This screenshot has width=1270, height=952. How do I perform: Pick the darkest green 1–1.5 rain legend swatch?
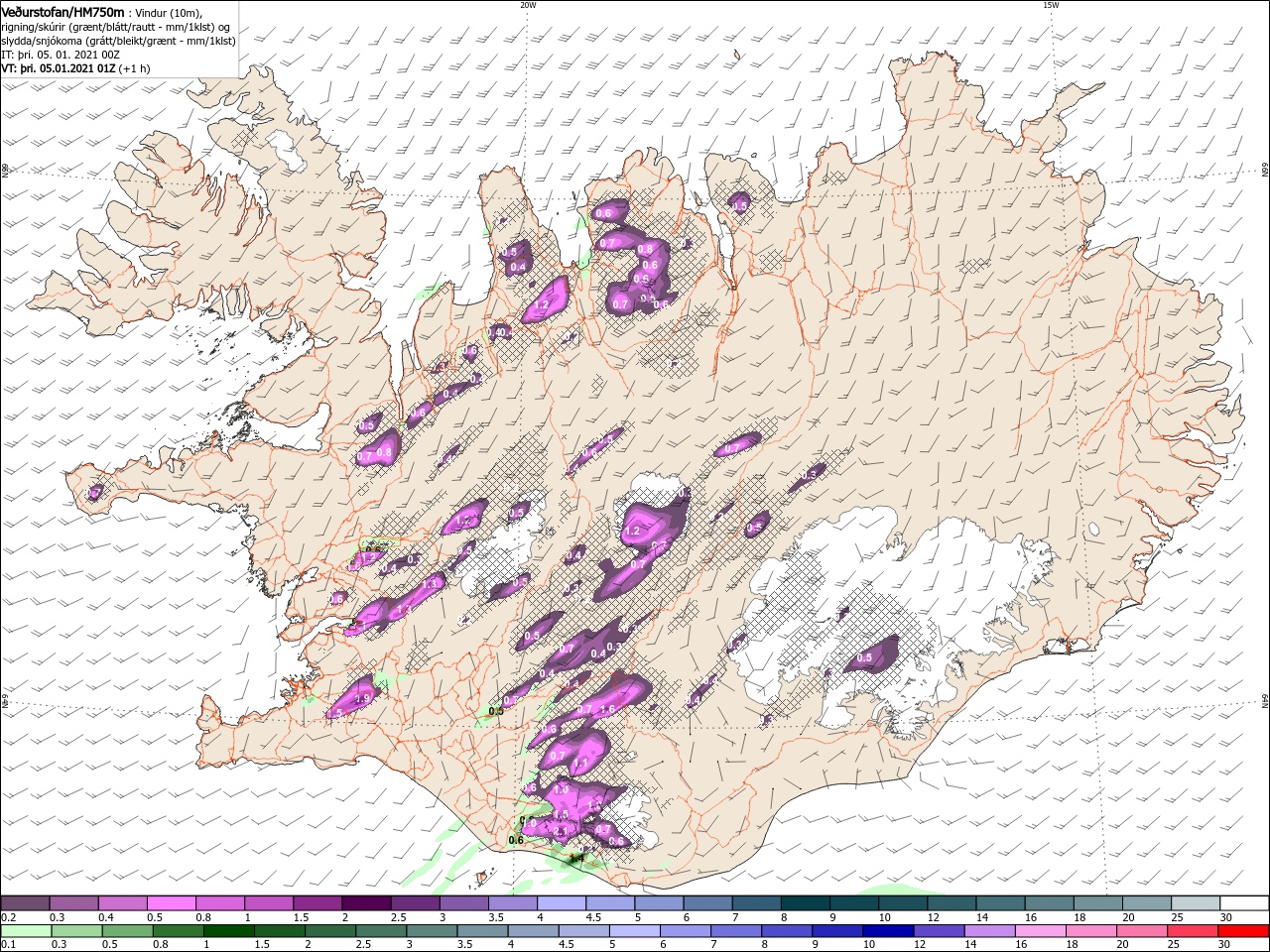pyautogui.click(x=228, y=931)
